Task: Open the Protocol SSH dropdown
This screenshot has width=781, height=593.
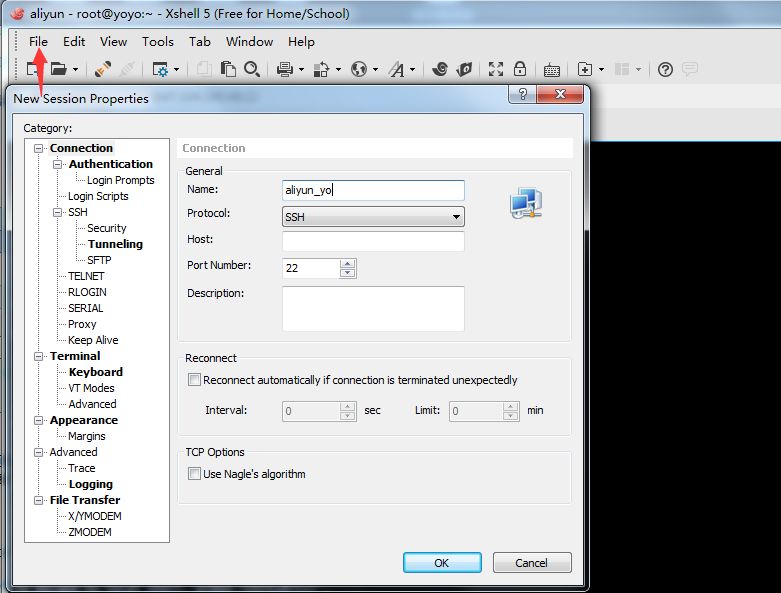Action: click(373, 217)
